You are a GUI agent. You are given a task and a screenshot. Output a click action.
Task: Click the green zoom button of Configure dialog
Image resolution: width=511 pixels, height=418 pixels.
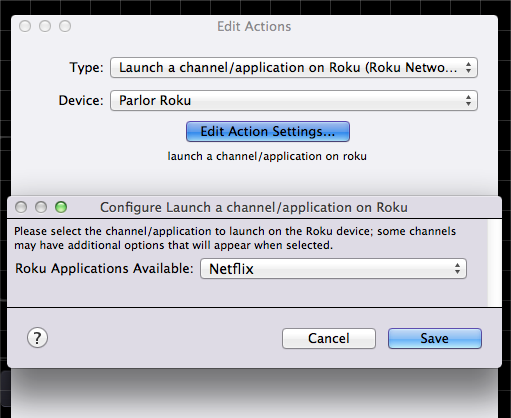61,207
